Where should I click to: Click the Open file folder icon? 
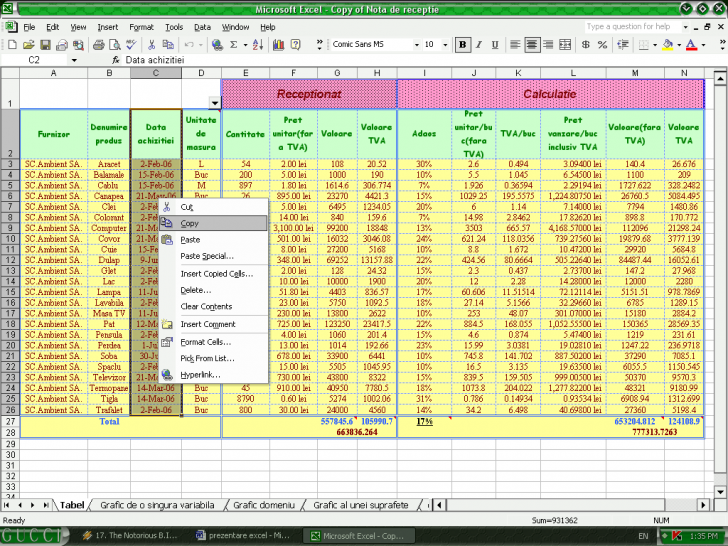coord(28,45)
